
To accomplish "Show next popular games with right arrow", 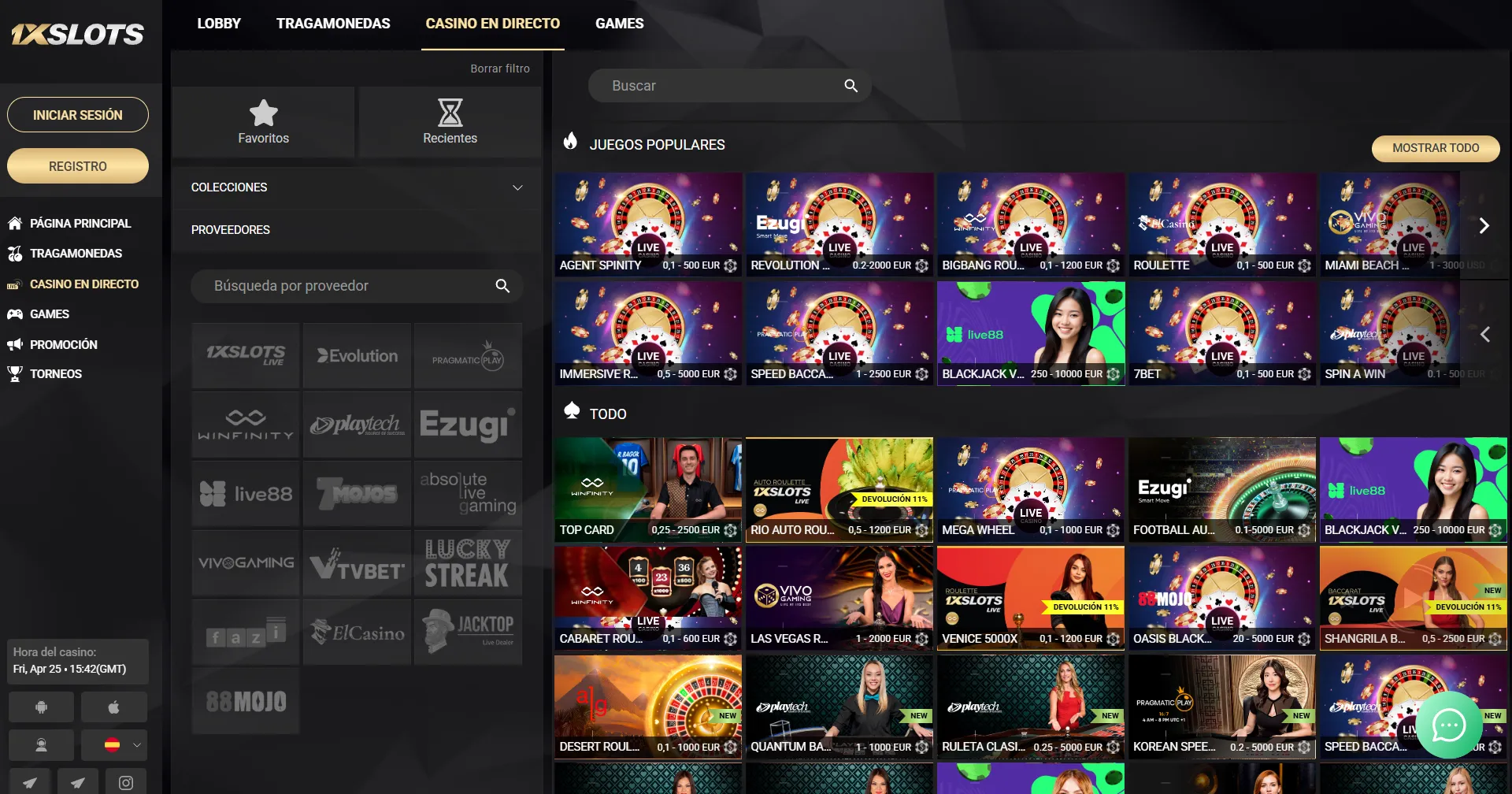I will pyautogui.click(x=1484, y=226).
